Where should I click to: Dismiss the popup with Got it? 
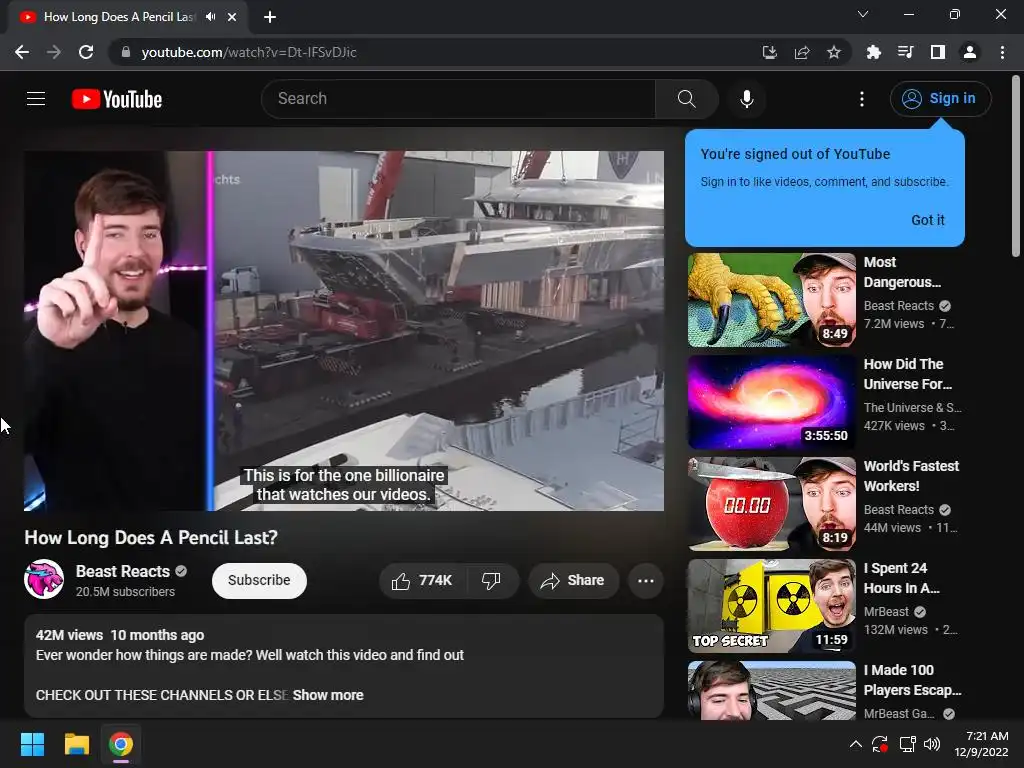coord(927,220)
